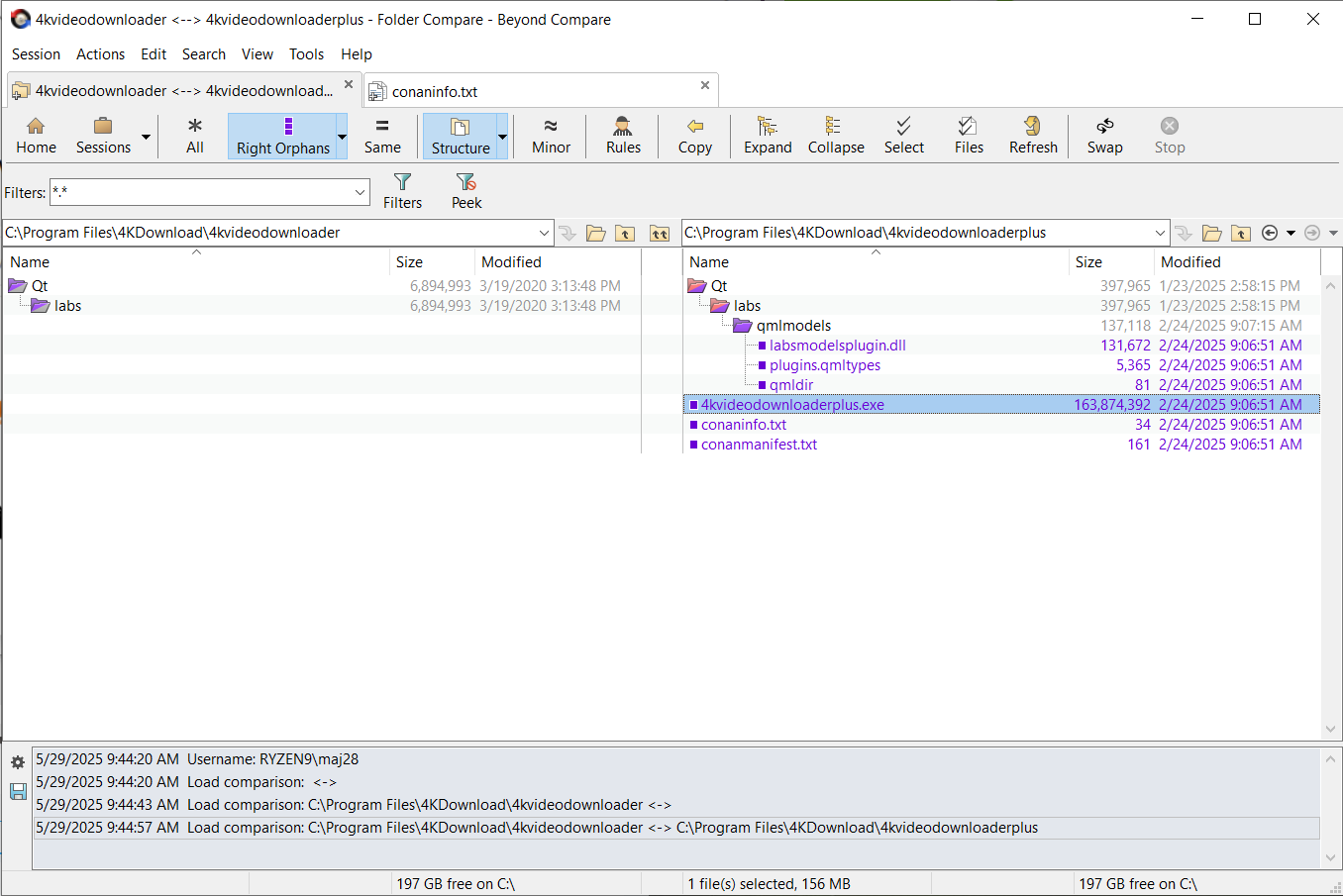Select plugins.qmltypes file

point(825,365)
